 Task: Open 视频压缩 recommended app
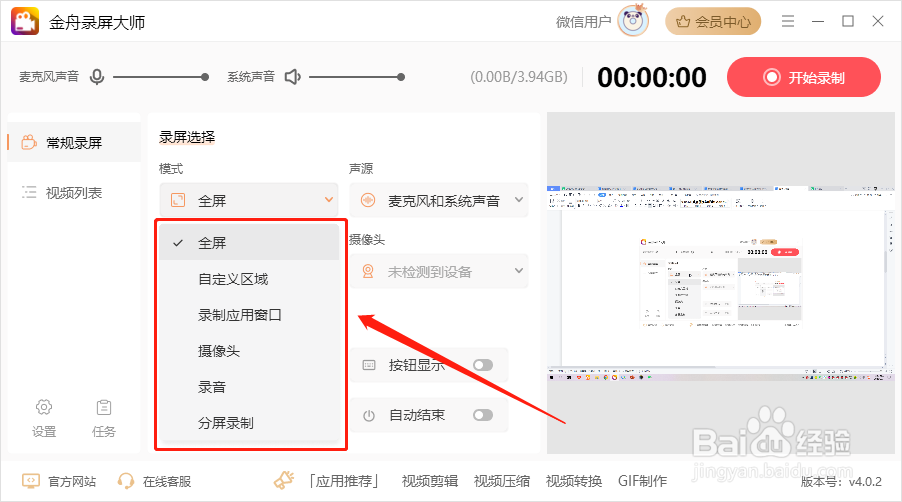pyautogui.click(x=502, y=481)
